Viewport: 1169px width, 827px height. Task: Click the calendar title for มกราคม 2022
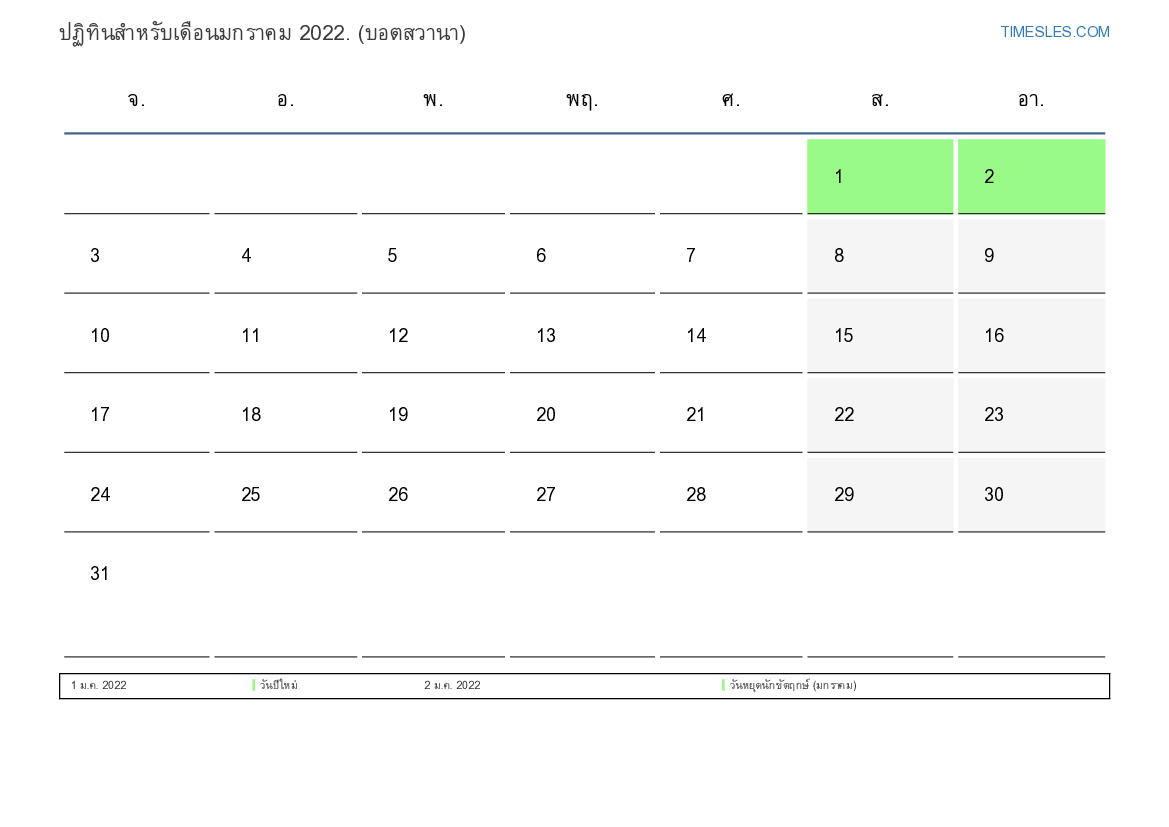point(262,33)
